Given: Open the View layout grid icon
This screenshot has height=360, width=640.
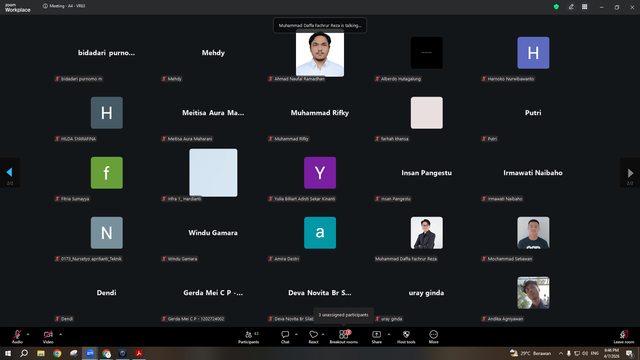Looking at the screenshot, I should click(584, 7).
